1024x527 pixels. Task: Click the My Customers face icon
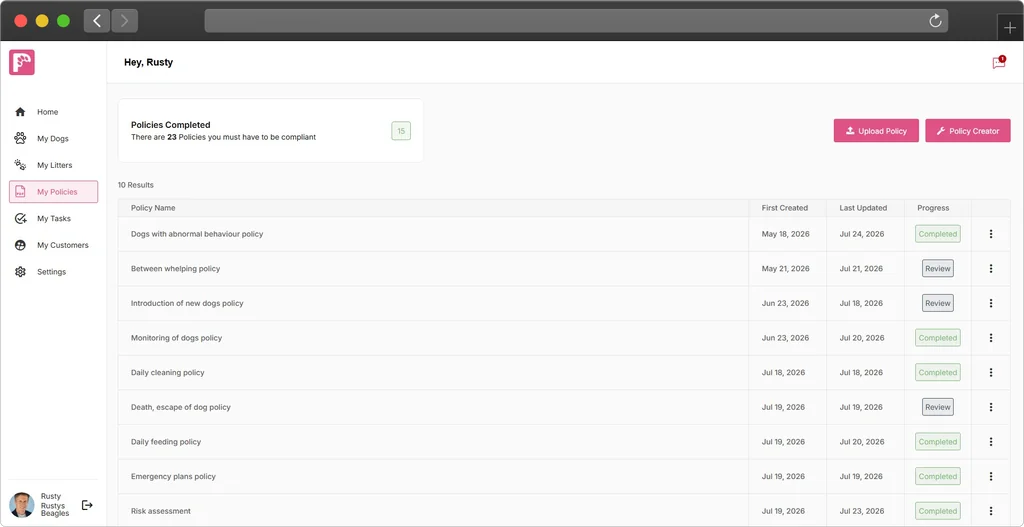point(20,246)
